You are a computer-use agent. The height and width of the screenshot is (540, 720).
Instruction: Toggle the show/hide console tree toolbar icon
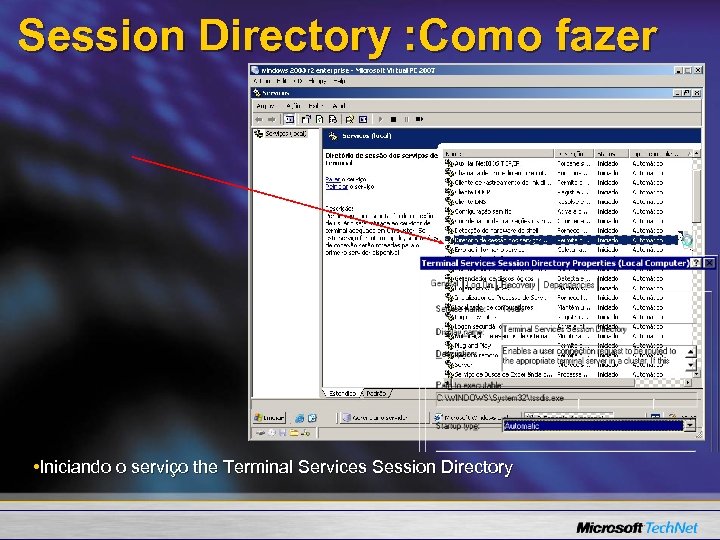tap(289, 119)
